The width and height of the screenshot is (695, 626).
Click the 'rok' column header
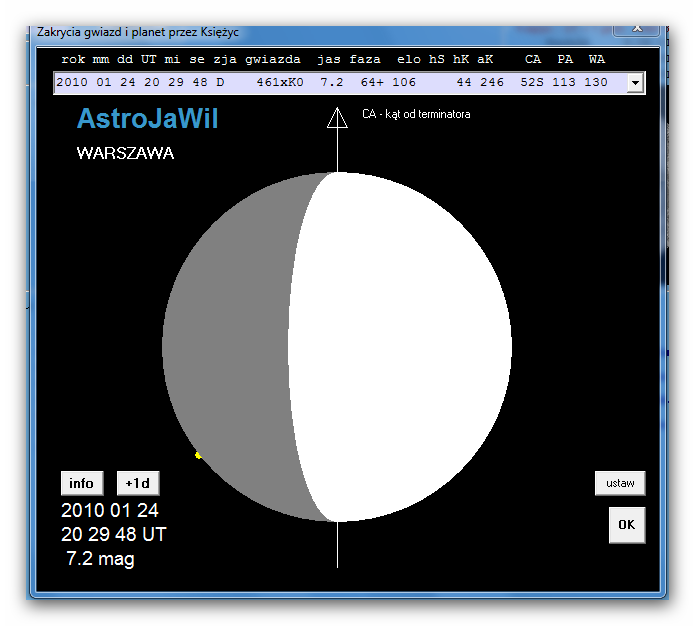click(73, 59)
